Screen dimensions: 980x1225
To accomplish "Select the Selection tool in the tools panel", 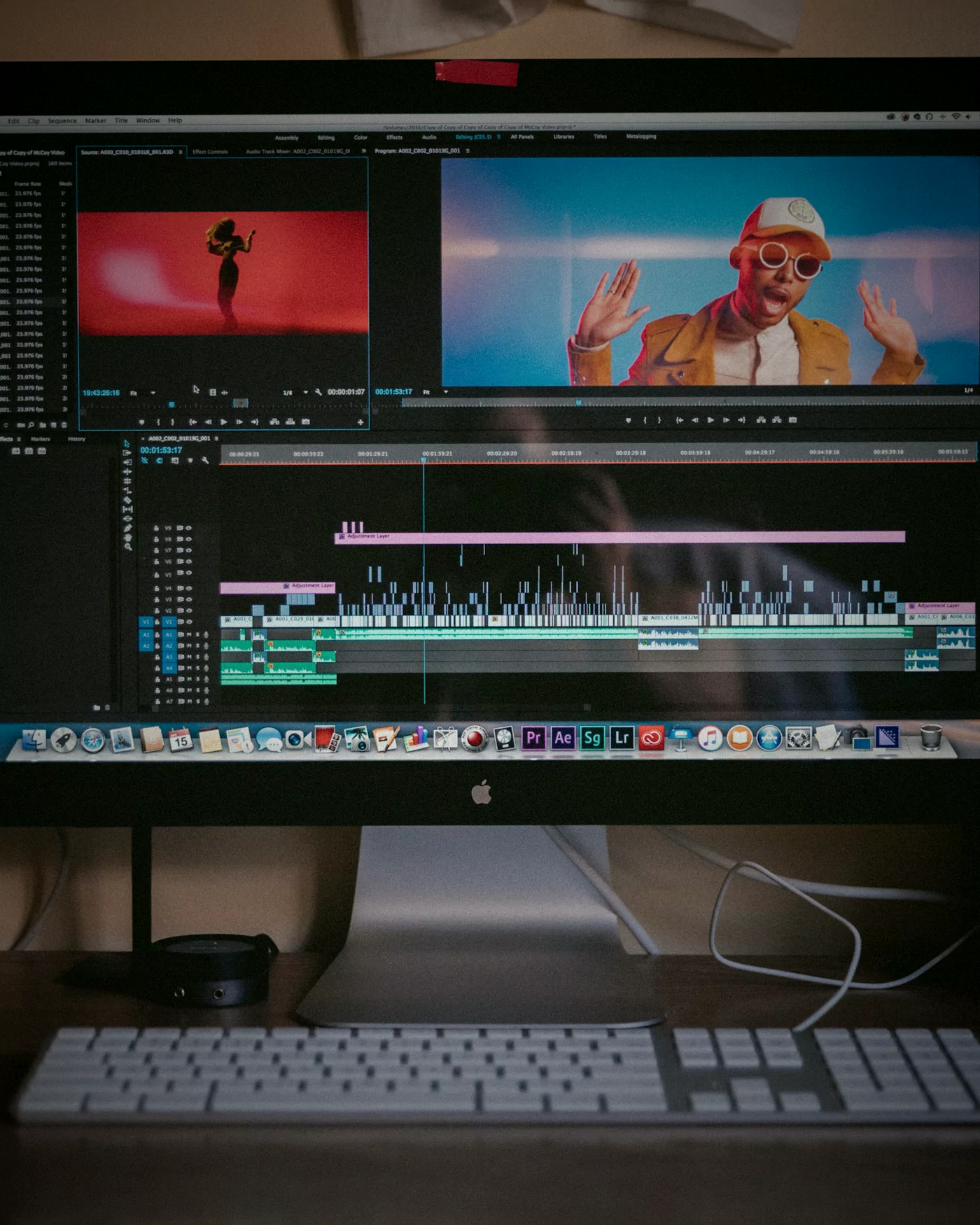I will (127, 444).
